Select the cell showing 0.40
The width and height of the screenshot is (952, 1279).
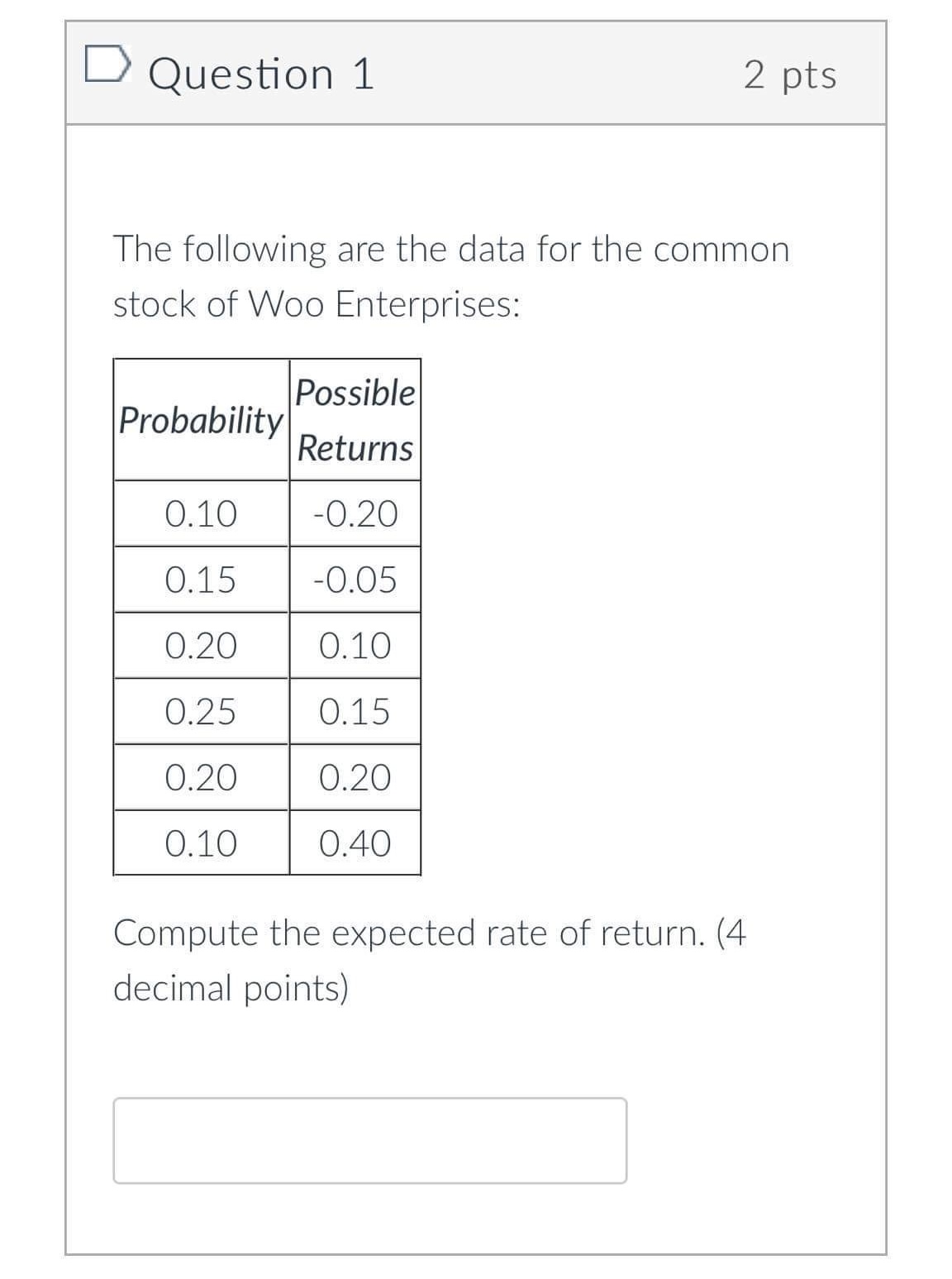tap(355, 844)
